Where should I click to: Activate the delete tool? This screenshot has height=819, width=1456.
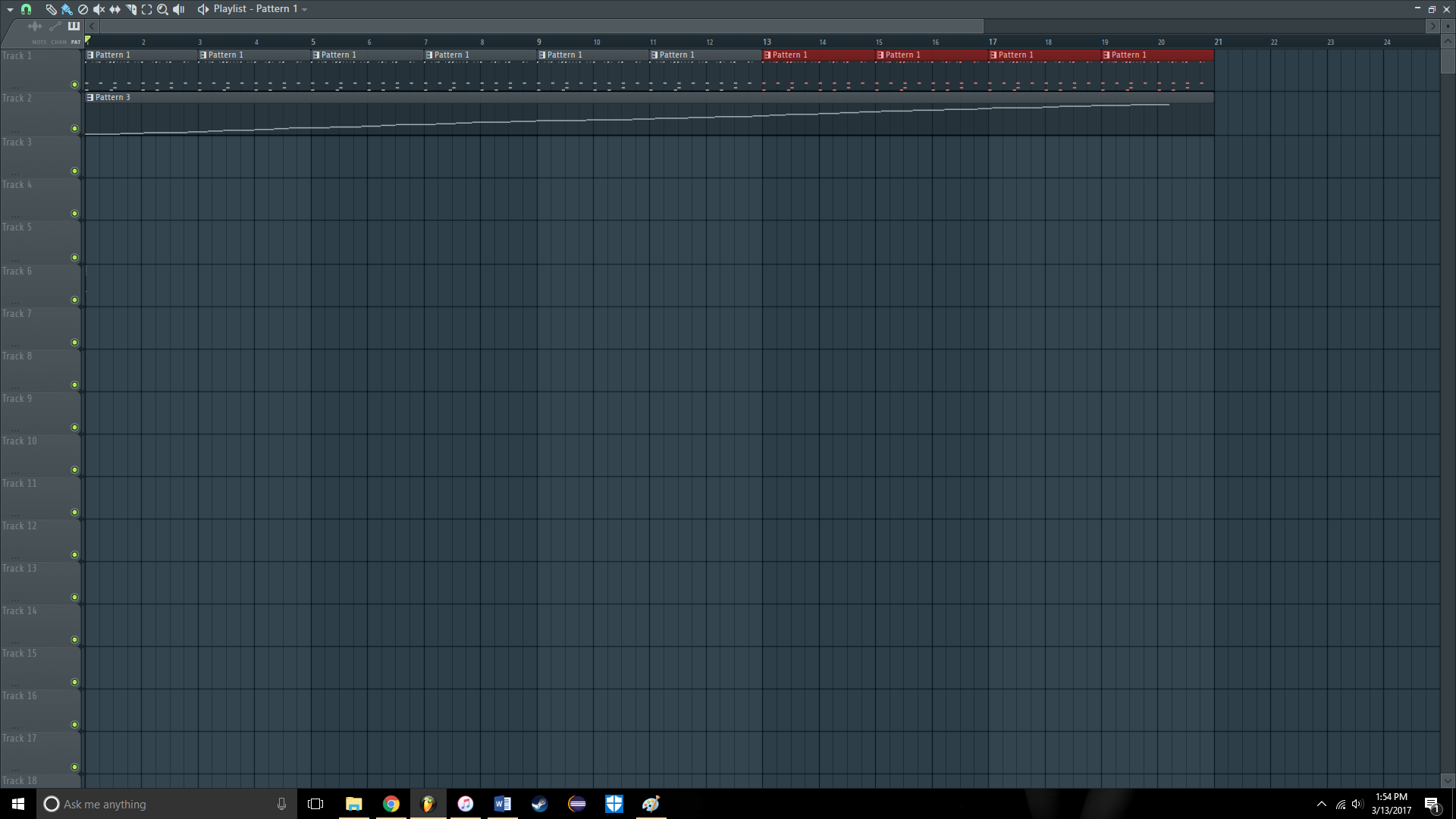(x=83, y=9)
